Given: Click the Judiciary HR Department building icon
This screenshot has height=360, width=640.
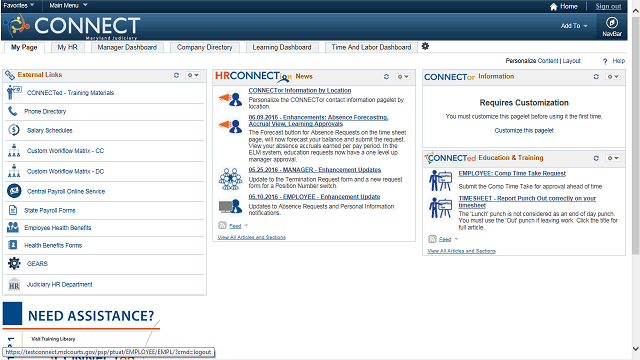Looking at the screenshot, I should point(14,284).
